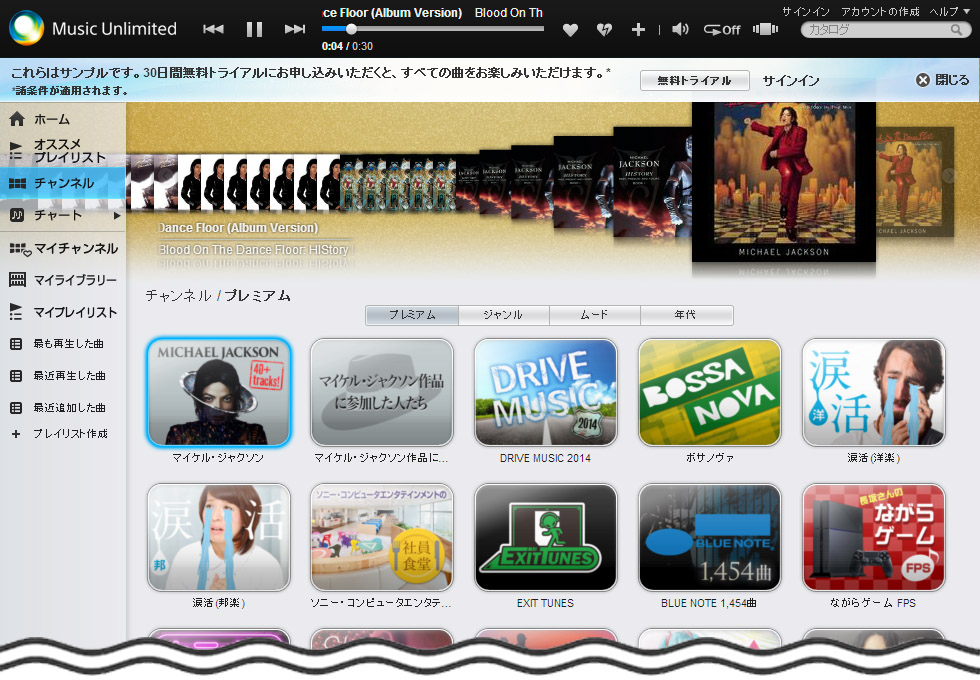
Task: Click チャンネル breadcrumb link
Action: 179,296
